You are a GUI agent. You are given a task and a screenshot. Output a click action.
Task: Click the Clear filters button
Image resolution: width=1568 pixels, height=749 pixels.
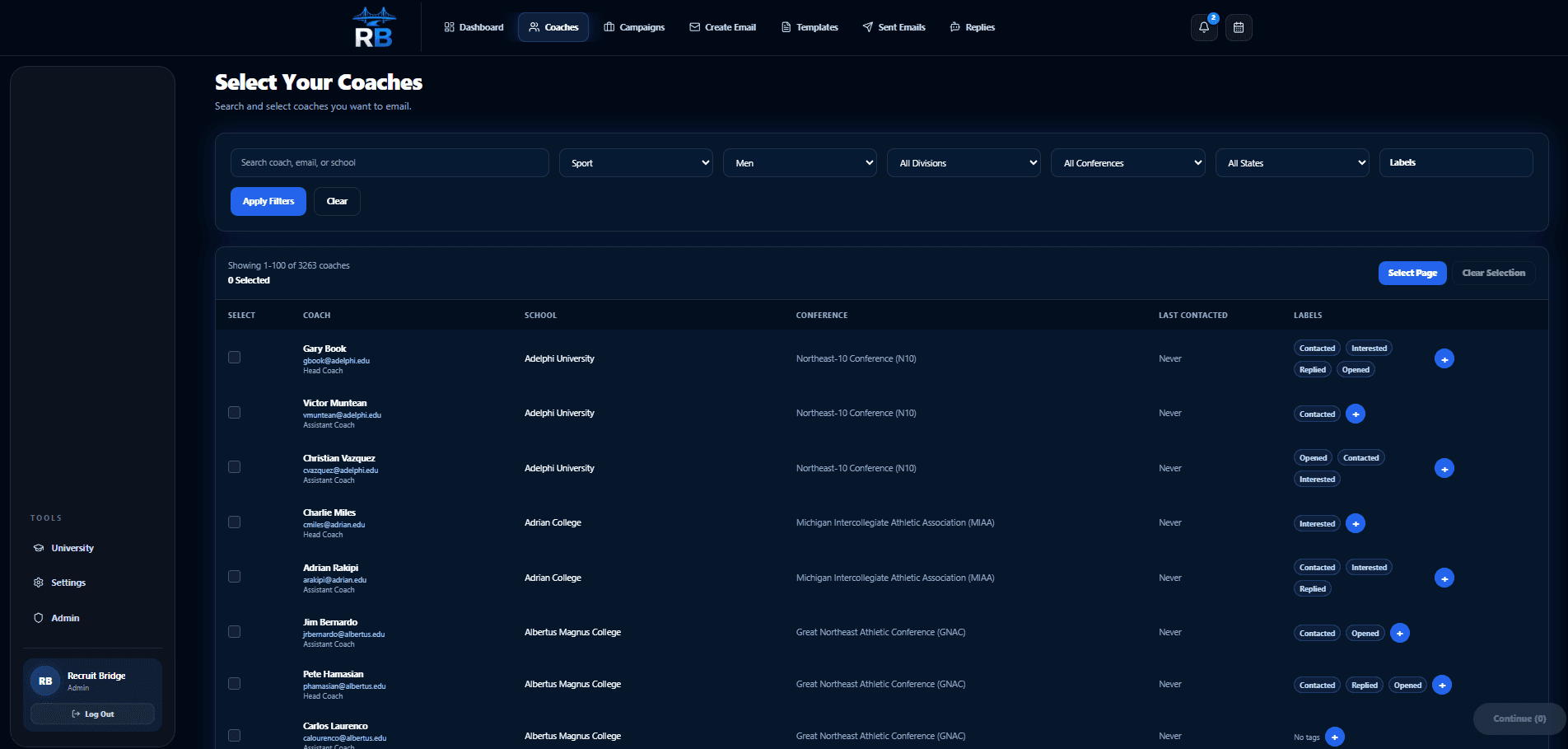click(x=337, y=201)
